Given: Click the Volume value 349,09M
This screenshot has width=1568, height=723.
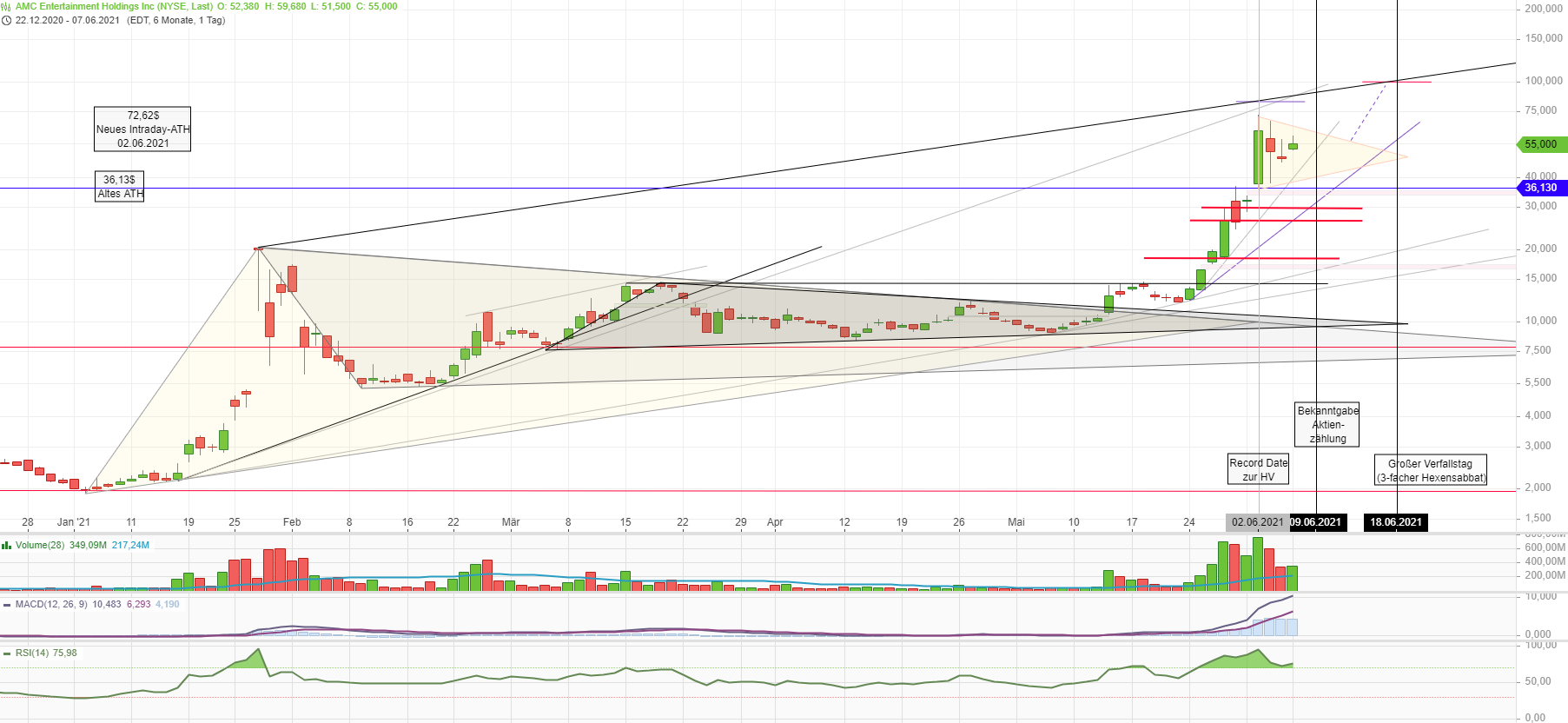Looking at the screenshot, I should click(88, 545).
